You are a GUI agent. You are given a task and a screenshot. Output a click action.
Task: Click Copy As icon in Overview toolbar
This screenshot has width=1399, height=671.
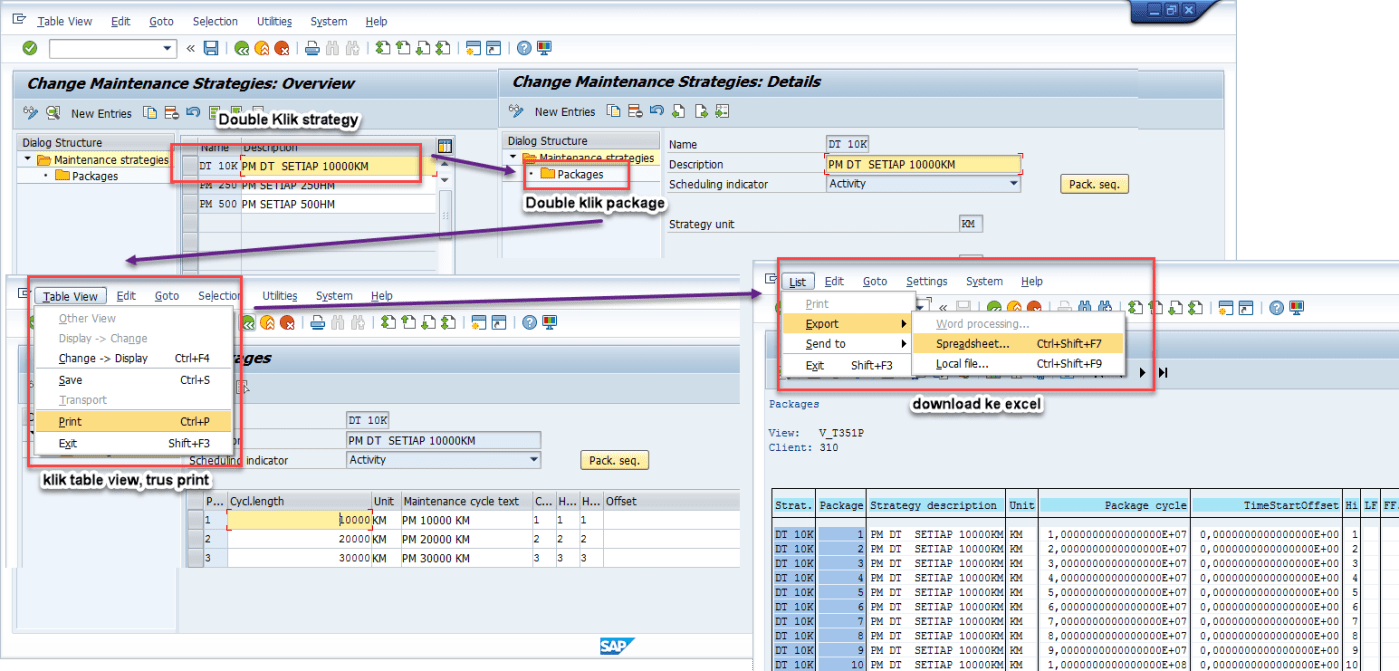(x=150, y=113)
